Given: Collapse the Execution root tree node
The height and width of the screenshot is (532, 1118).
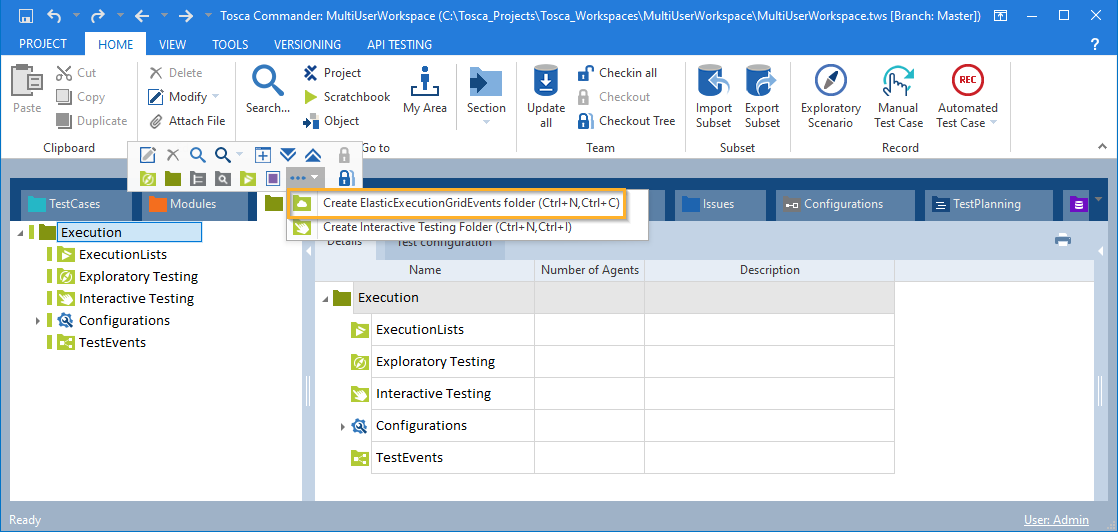Looking at the screenshot, I should [x=23, y=233].
